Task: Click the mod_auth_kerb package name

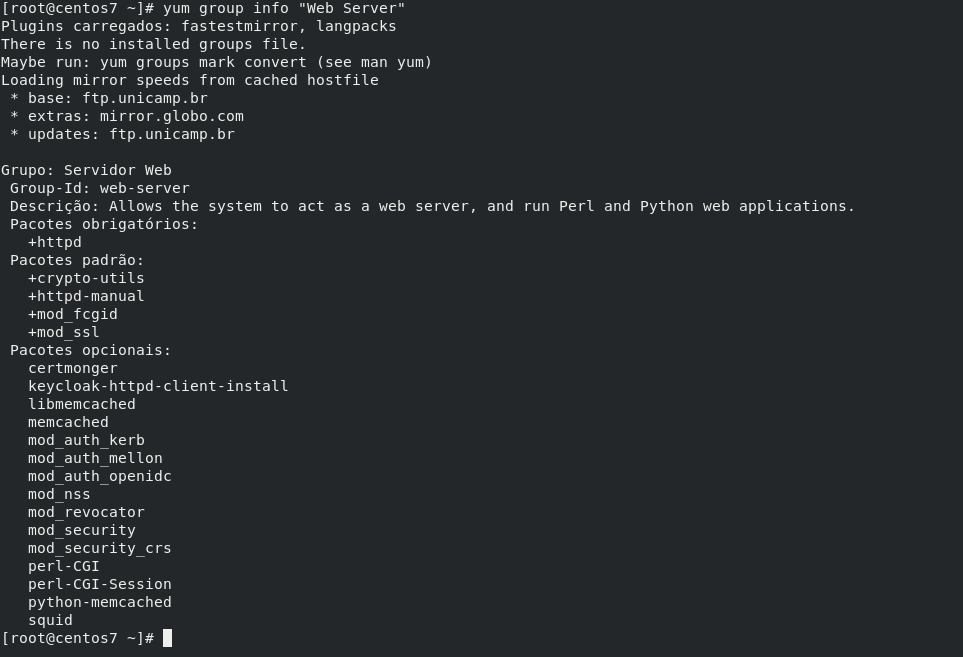Action: [x=86, y=440]
